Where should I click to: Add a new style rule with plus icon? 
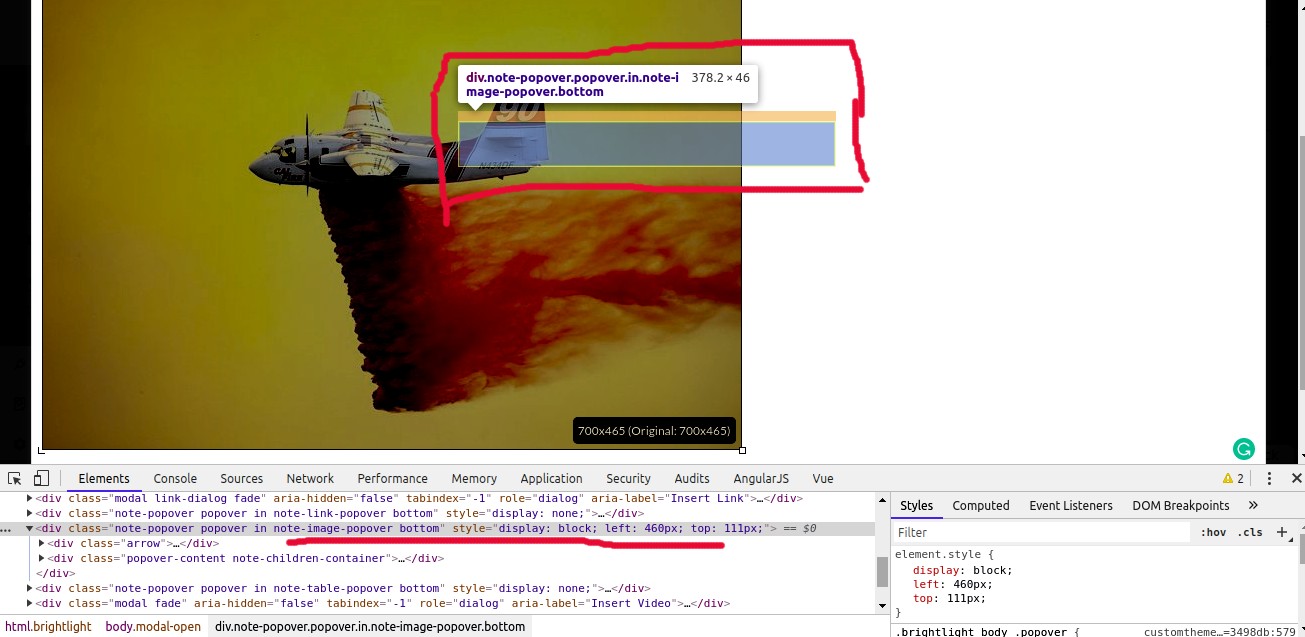(1282, 532)
